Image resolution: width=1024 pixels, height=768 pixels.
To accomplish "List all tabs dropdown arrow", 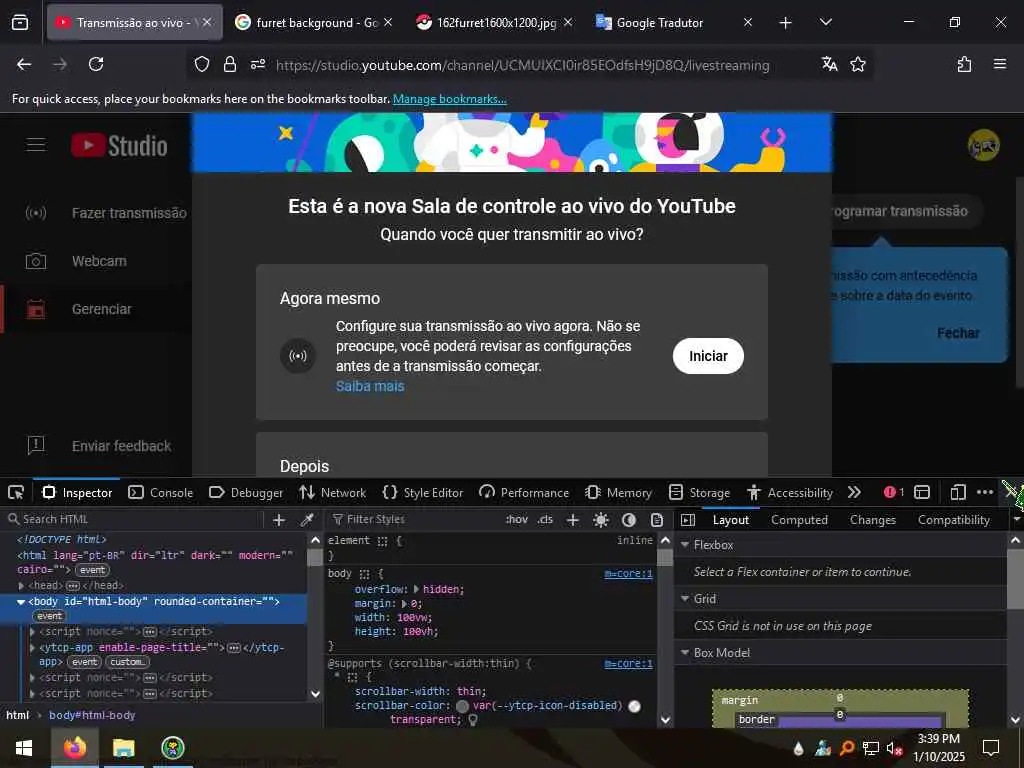I will click(826, 23).
